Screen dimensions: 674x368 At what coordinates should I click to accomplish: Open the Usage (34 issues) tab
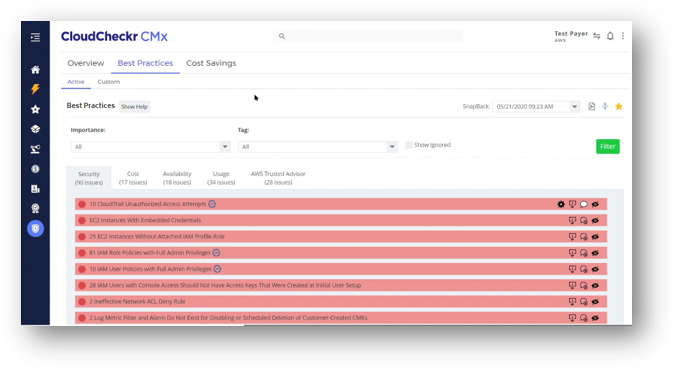click(221, 178)
